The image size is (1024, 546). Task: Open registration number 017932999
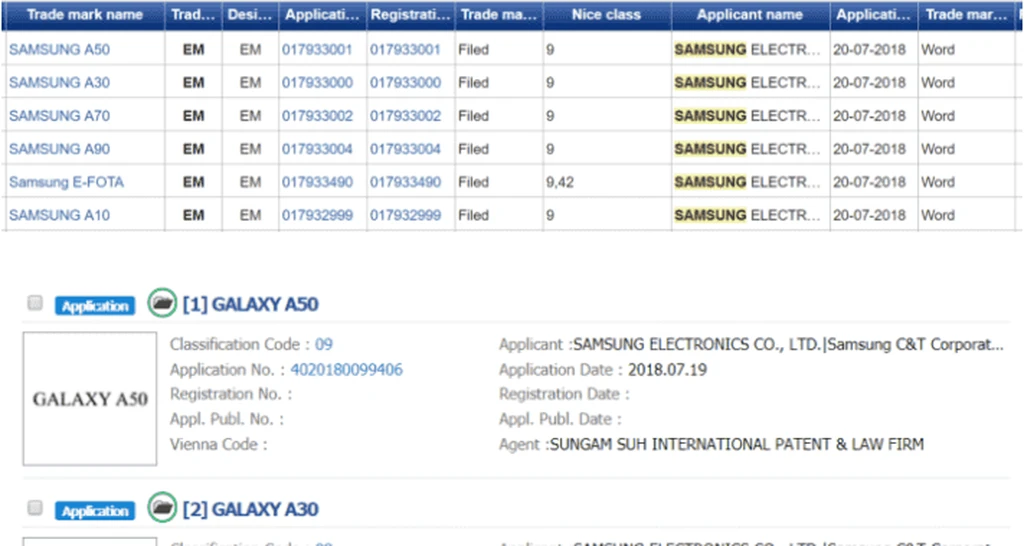click(406, 216)
